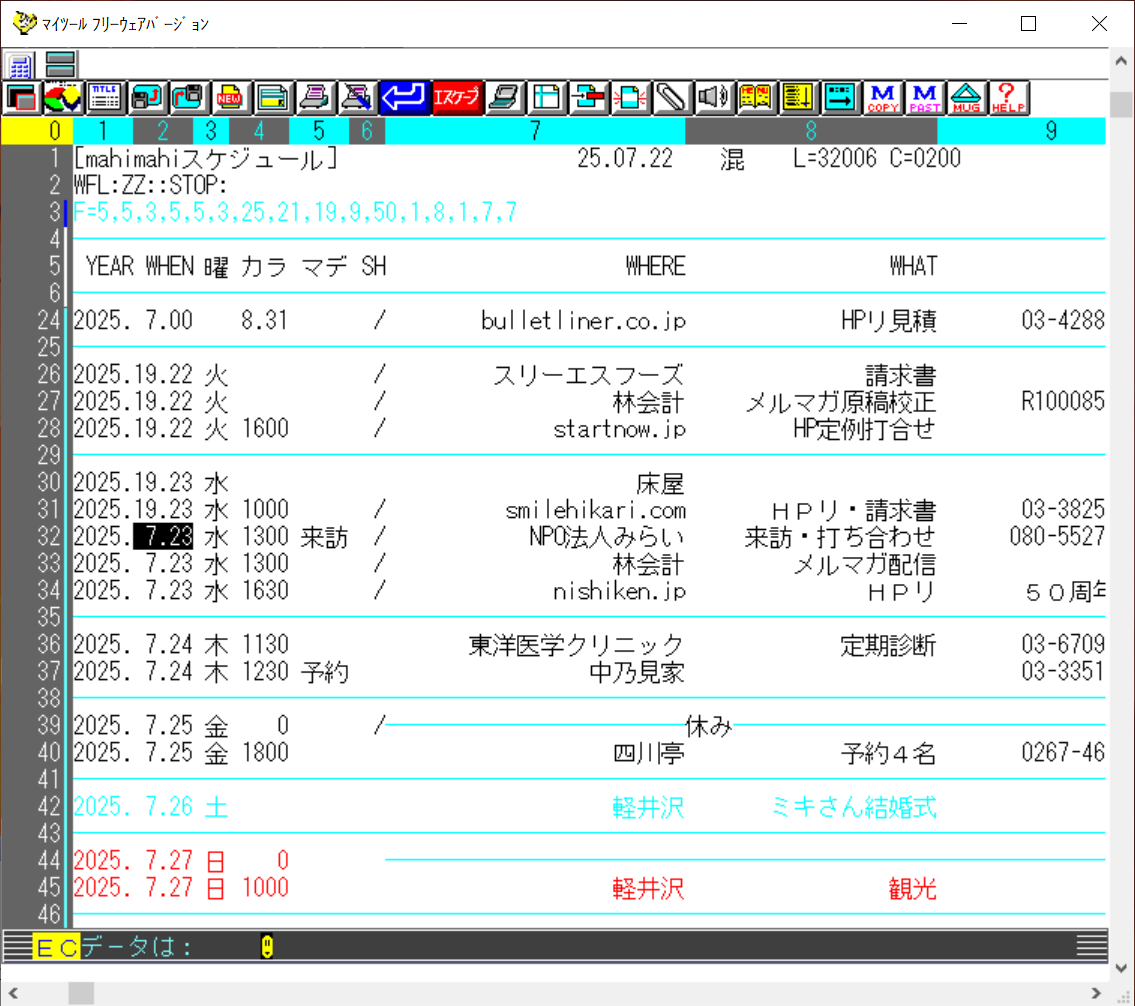Click the vertical scrollbar up arrow
Image resolution: width=1135 pixels, height=1006 pixels.
(x=1122, y=62)
